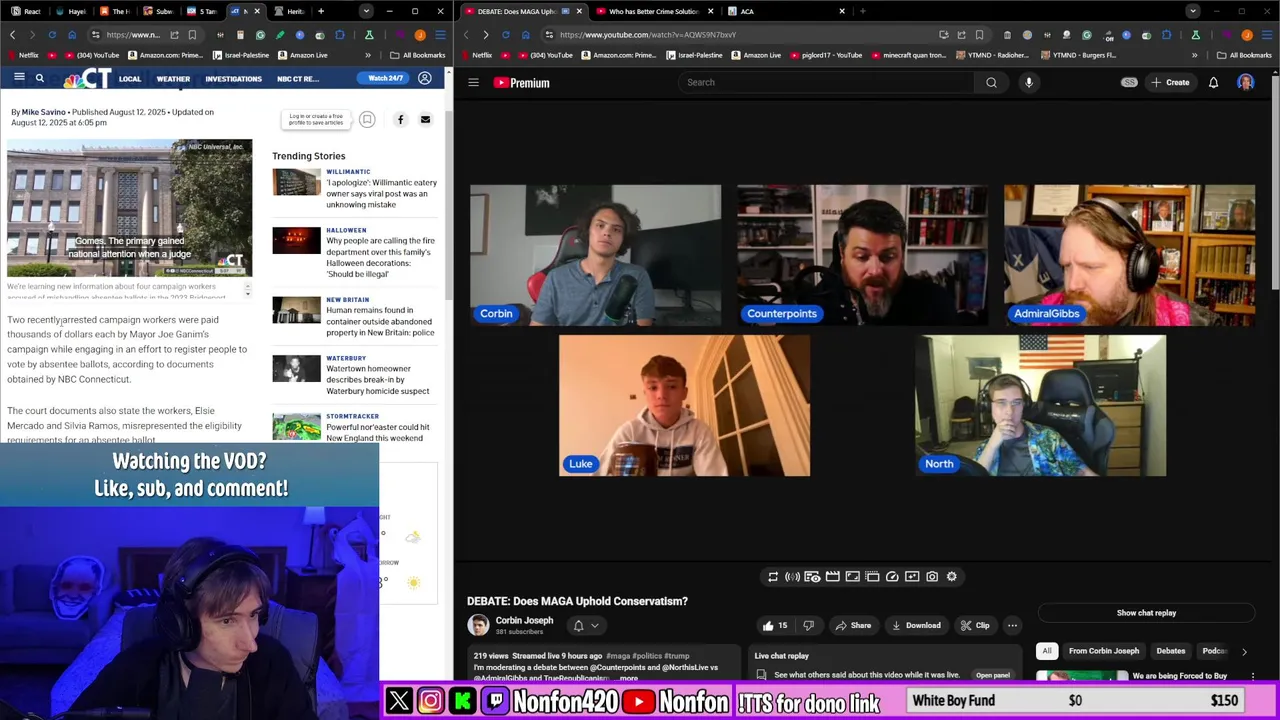The width and height of the screenshot is (1280, 720).
Task: Reload page in left browser window
Action: pyautogui.click(x=52, y=35)
